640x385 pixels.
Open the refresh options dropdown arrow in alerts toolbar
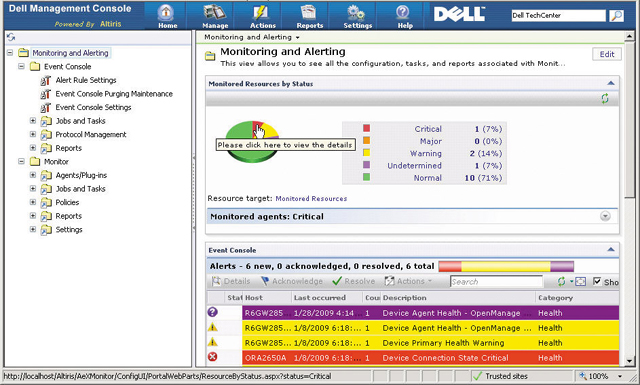[571, 281]
